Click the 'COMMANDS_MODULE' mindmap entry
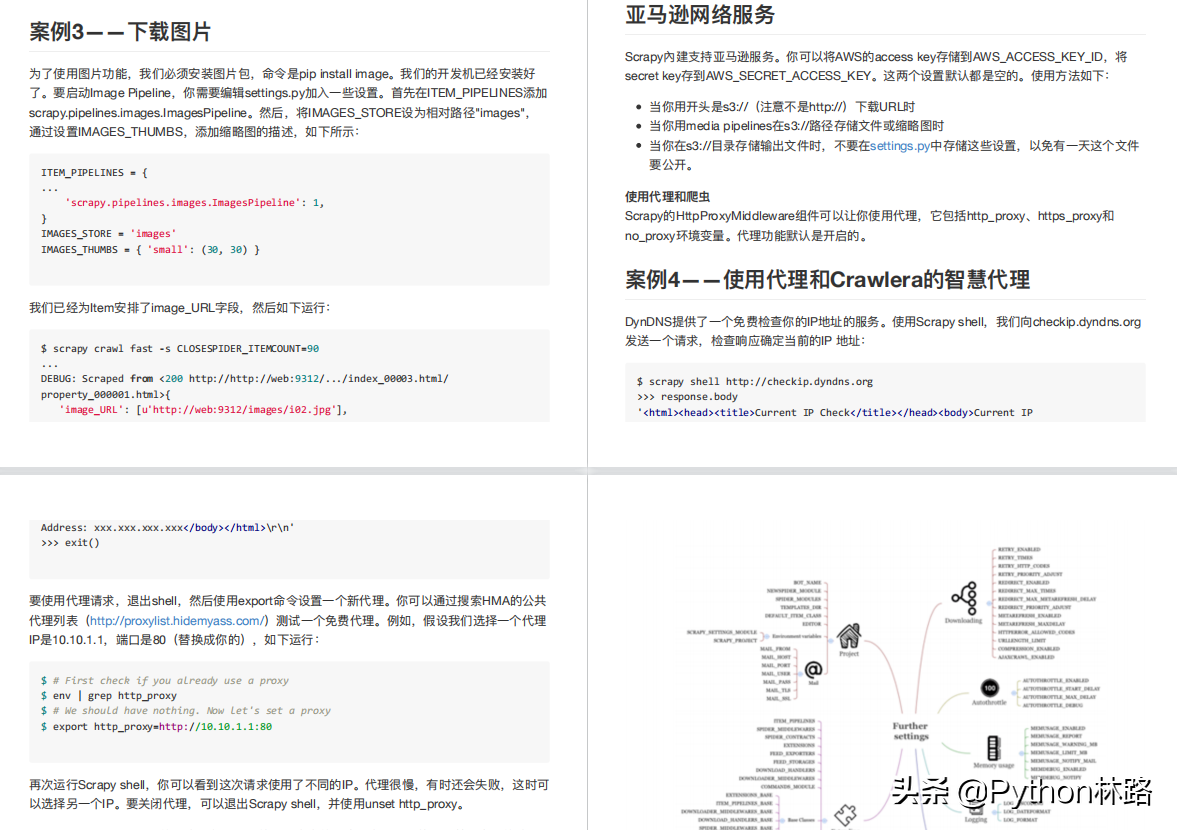Screen dimensions: 1177x830 click(x=787, y=786)
